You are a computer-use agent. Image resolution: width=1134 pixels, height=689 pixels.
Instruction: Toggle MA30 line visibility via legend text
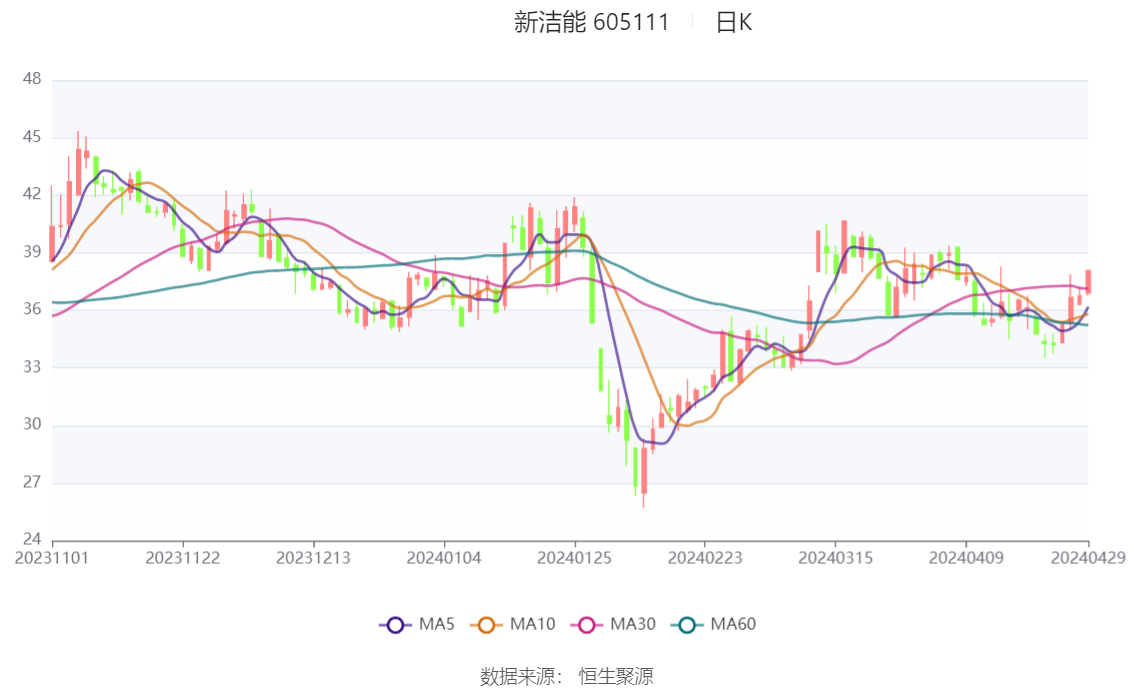pos(633,625)
